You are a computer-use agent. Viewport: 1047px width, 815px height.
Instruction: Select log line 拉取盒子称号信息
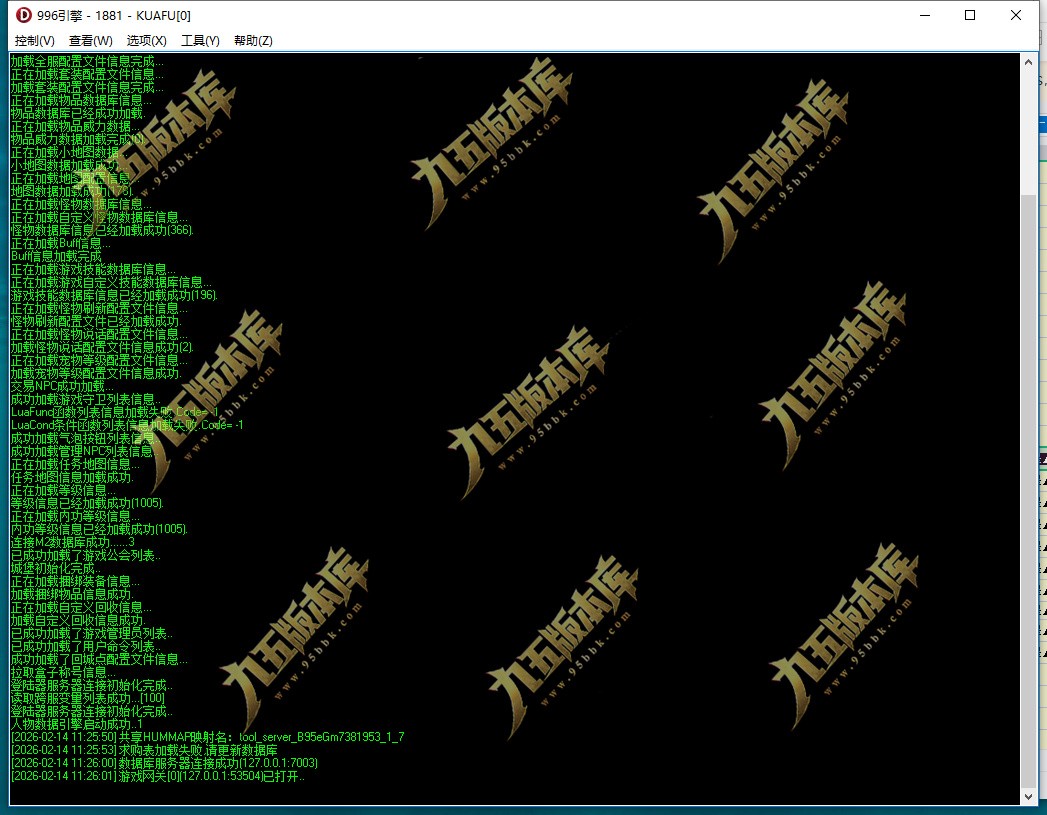(63, 673)
